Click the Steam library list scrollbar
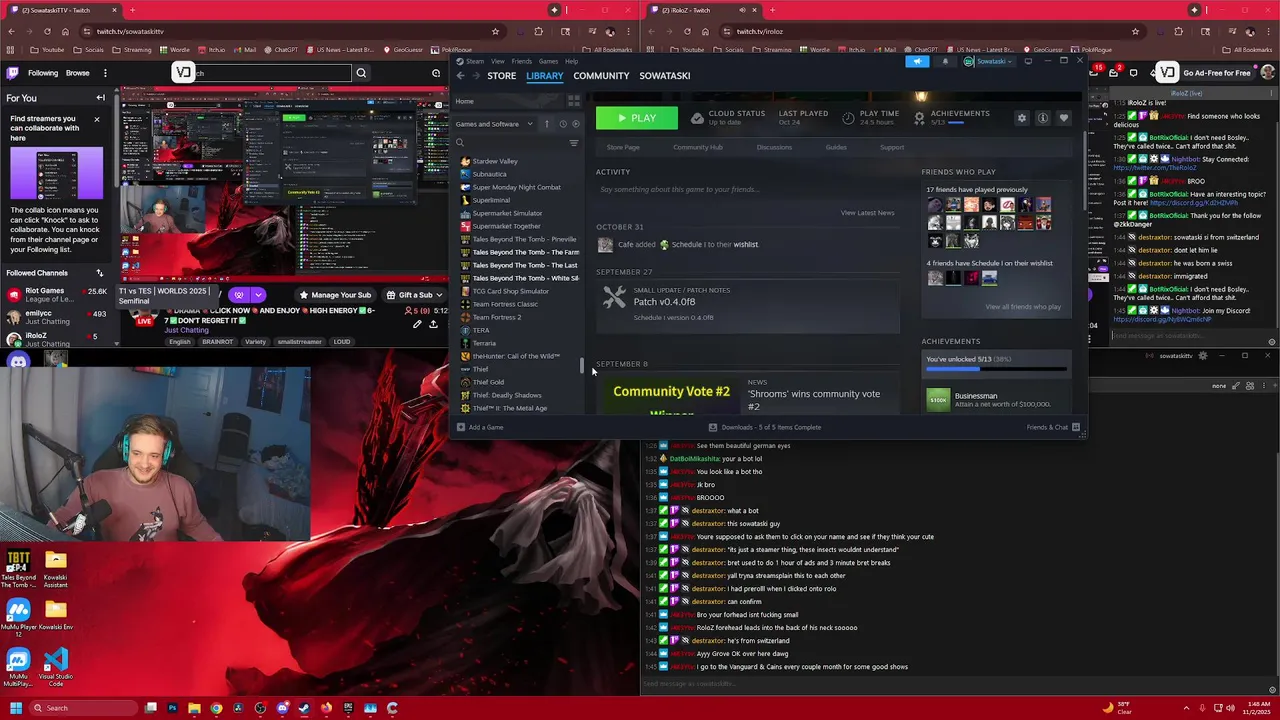The width and height of the screenshot is (1280, 720). (581, 365)
